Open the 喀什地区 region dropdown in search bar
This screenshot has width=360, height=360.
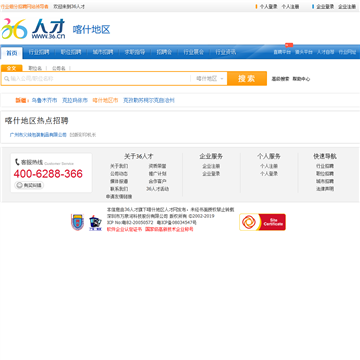coord(210,79)
